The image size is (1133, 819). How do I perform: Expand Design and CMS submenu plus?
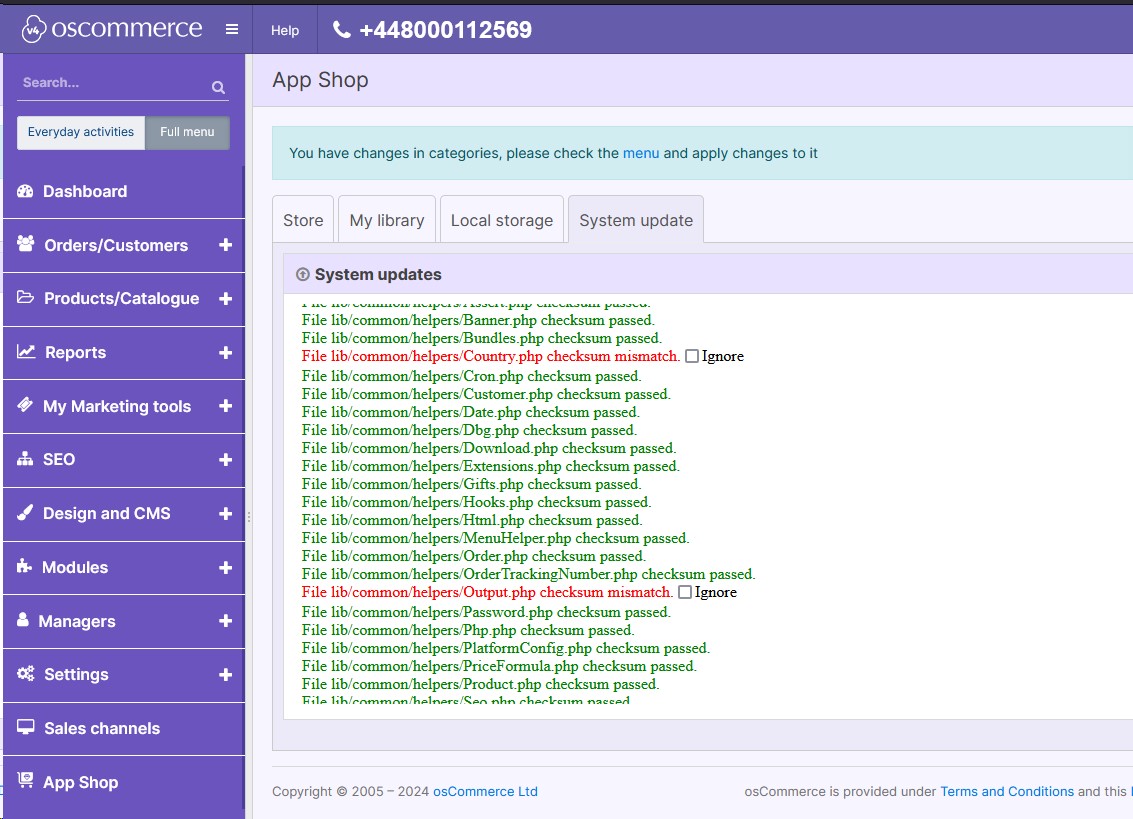(225, 514)
